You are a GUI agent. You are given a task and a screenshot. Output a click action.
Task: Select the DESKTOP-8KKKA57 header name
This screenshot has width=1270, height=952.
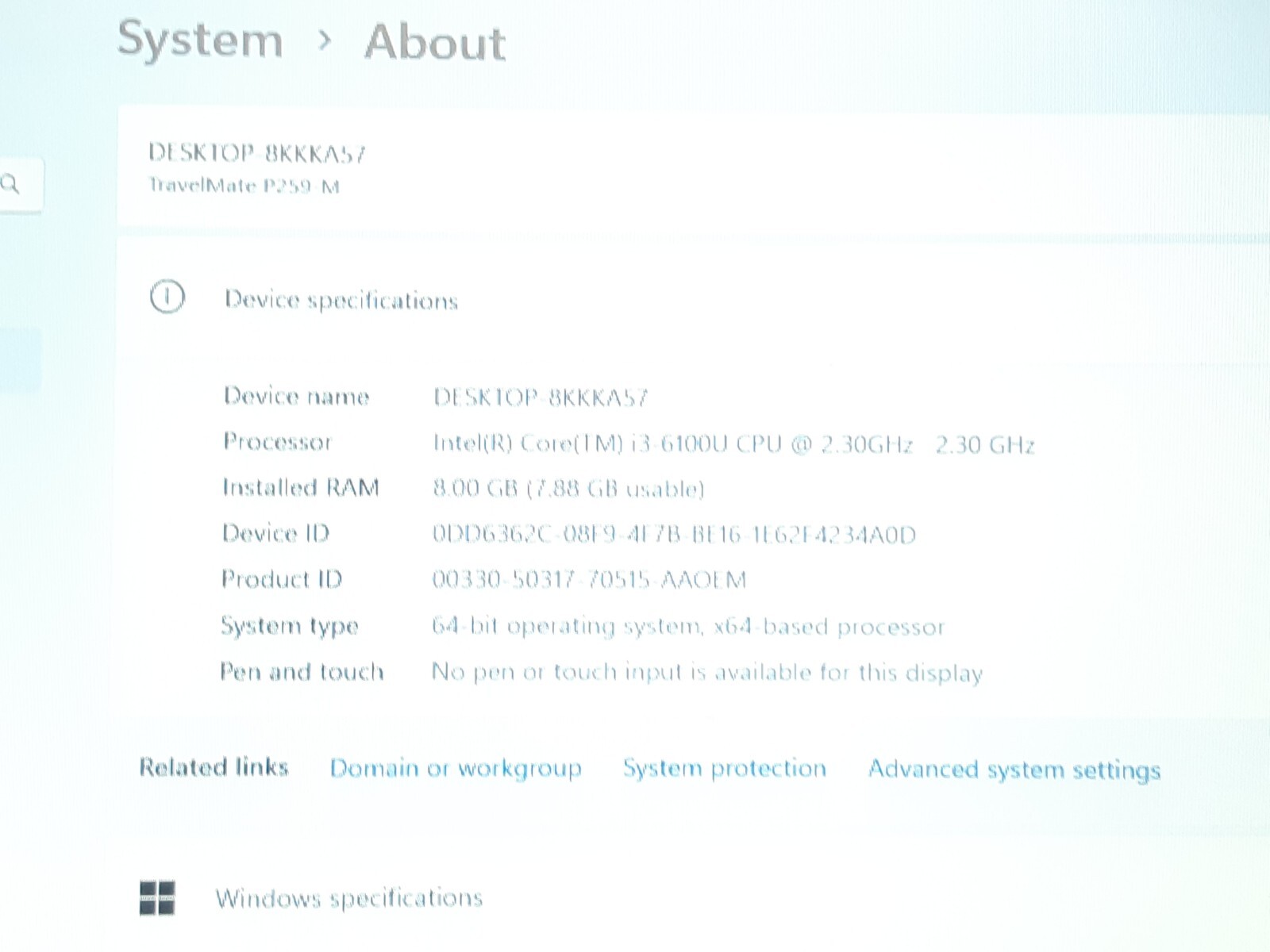[256, 152]
